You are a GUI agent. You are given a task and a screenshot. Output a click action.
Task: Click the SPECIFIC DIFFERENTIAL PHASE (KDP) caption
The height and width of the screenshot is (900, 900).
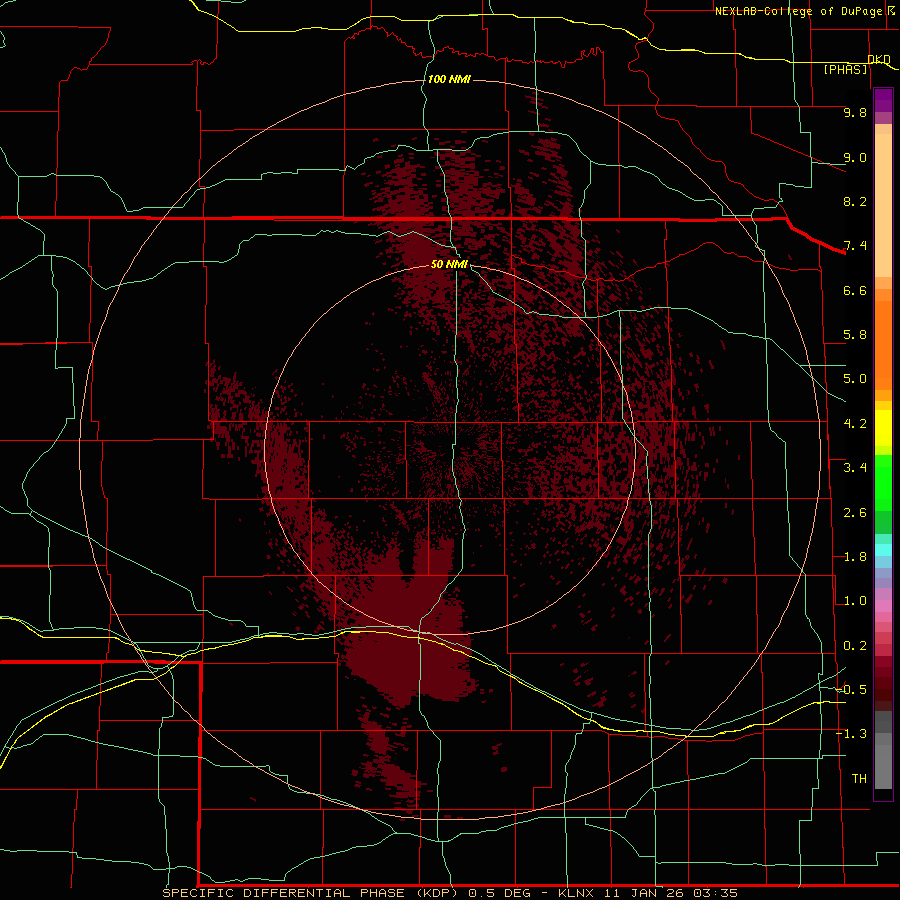(x=312, y=893)
